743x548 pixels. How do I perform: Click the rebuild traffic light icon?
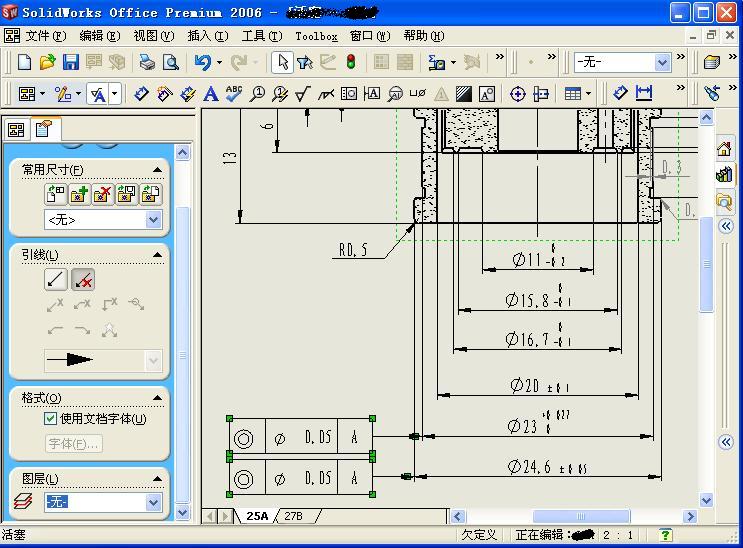coord(350,62)
